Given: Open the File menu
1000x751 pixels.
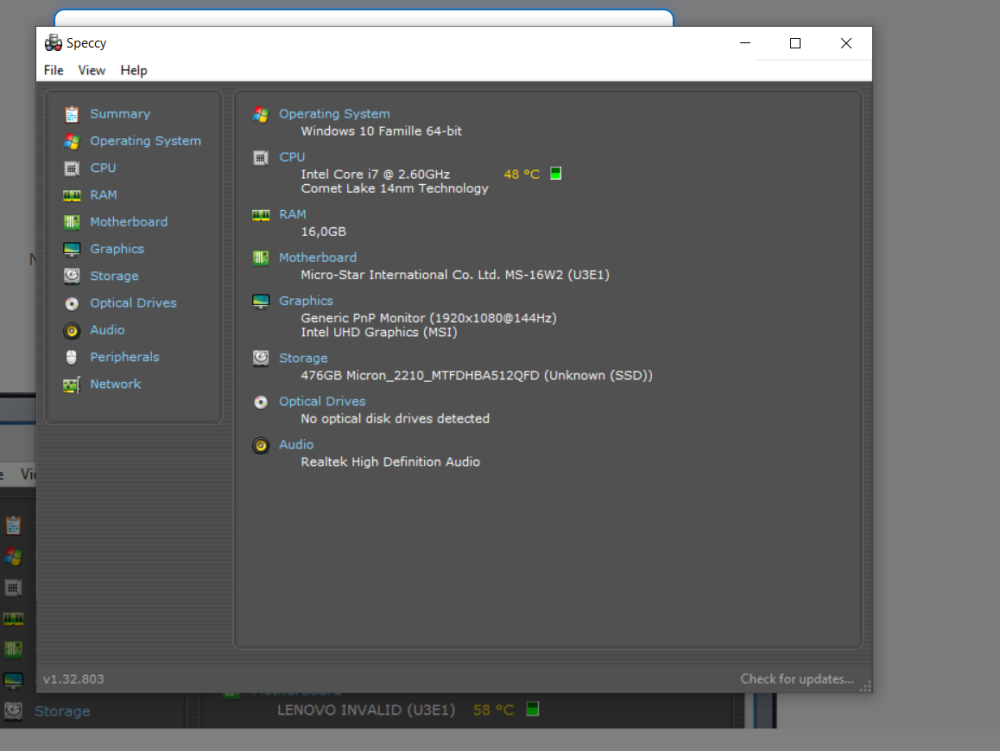Looking at the screenshot, I should click(54, 70).
